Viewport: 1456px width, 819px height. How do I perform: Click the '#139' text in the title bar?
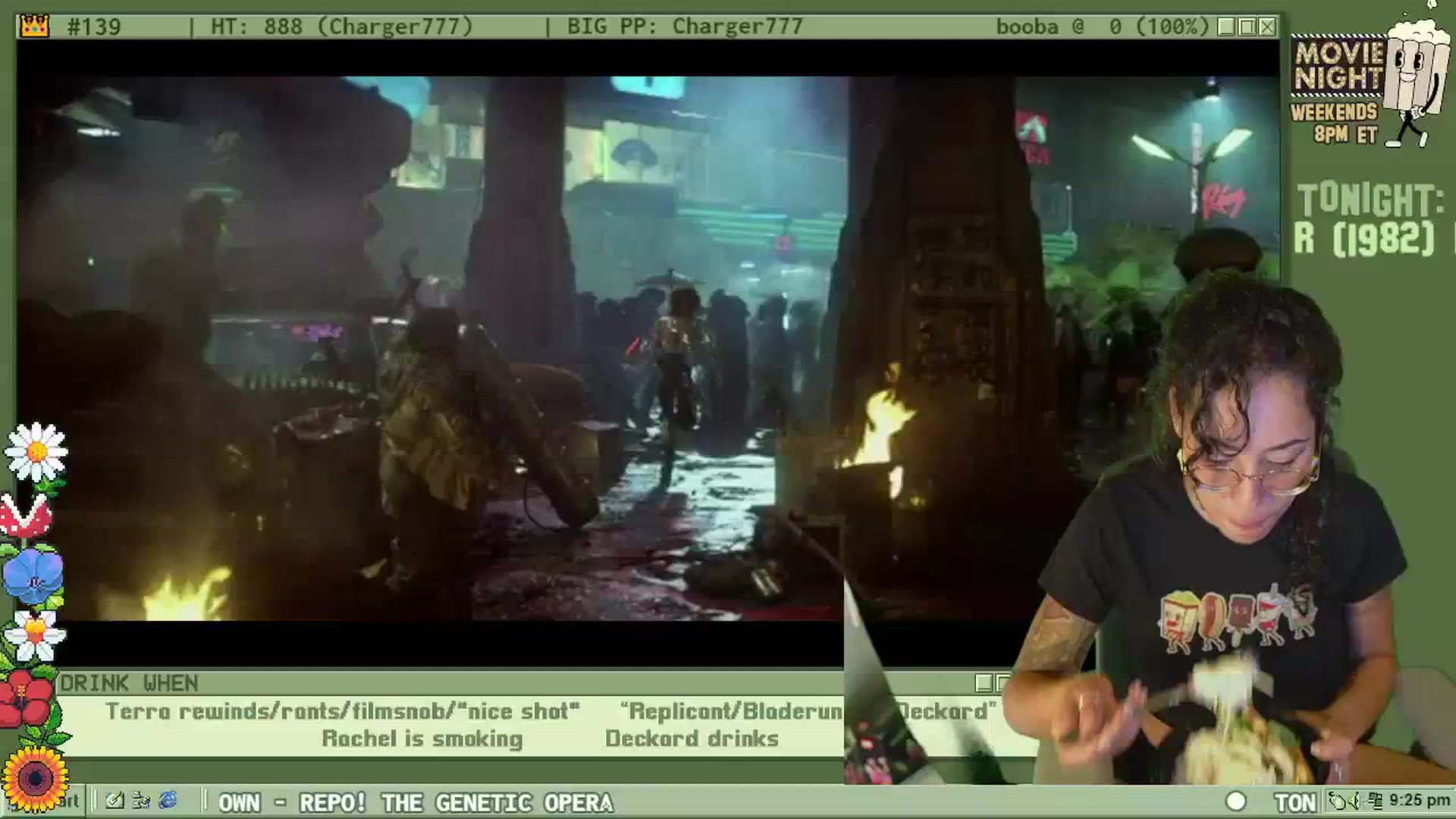(x=94, y=27)
